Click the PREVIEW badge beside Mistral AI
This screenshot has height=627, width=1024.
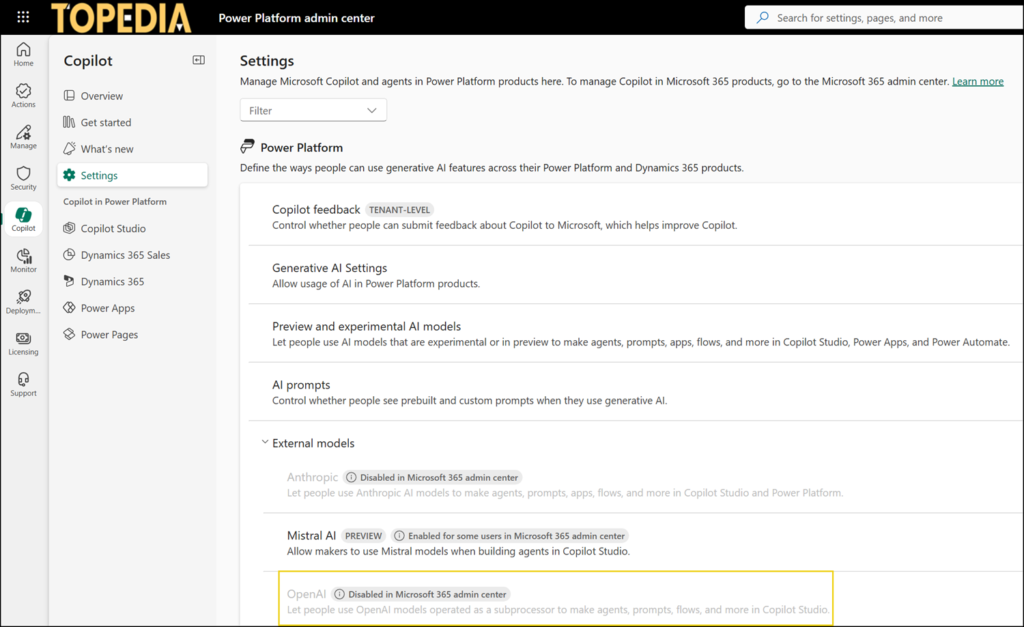click(363, 536)
